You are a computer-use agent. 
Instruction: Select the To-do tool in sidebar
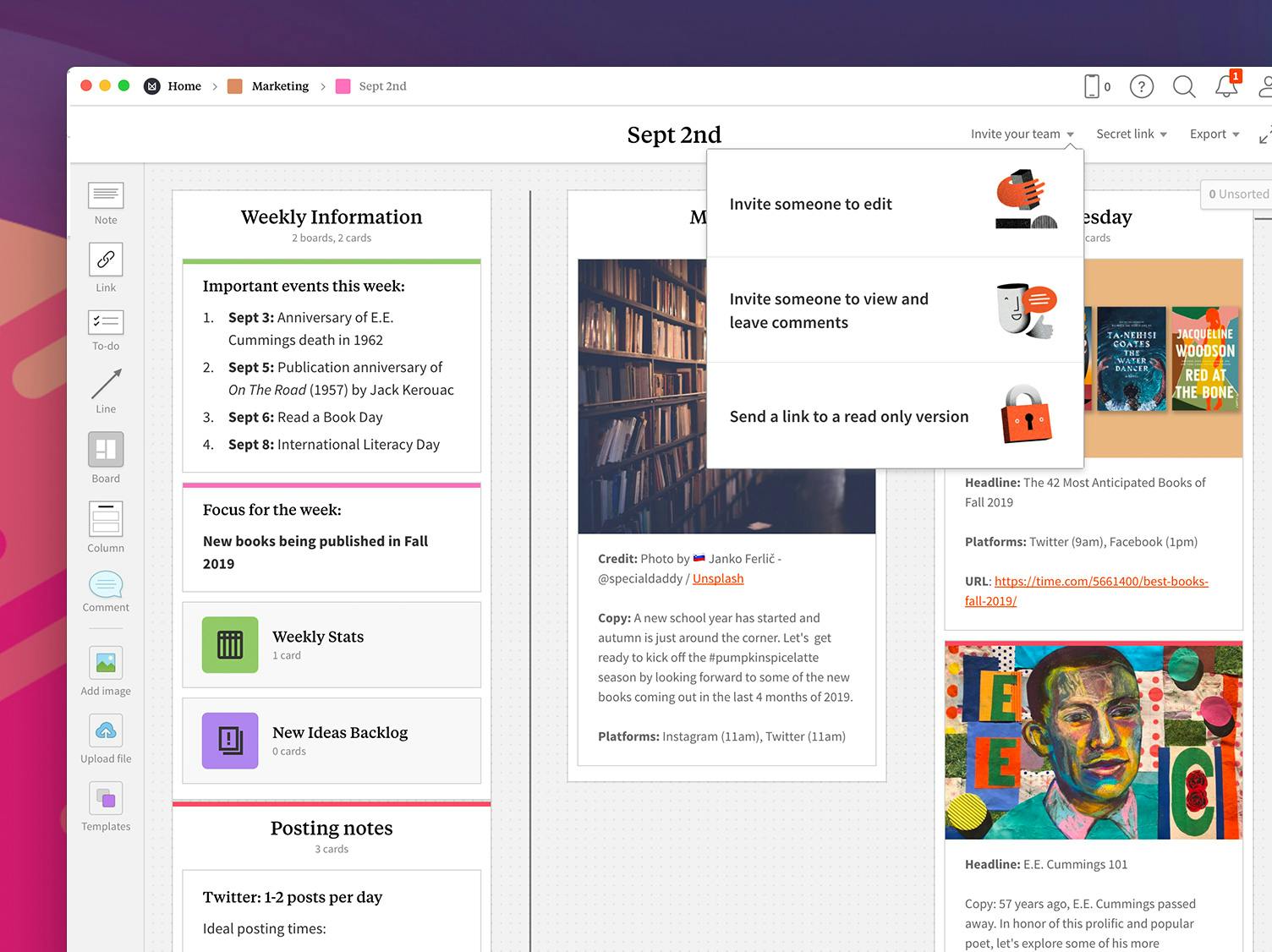106,330
